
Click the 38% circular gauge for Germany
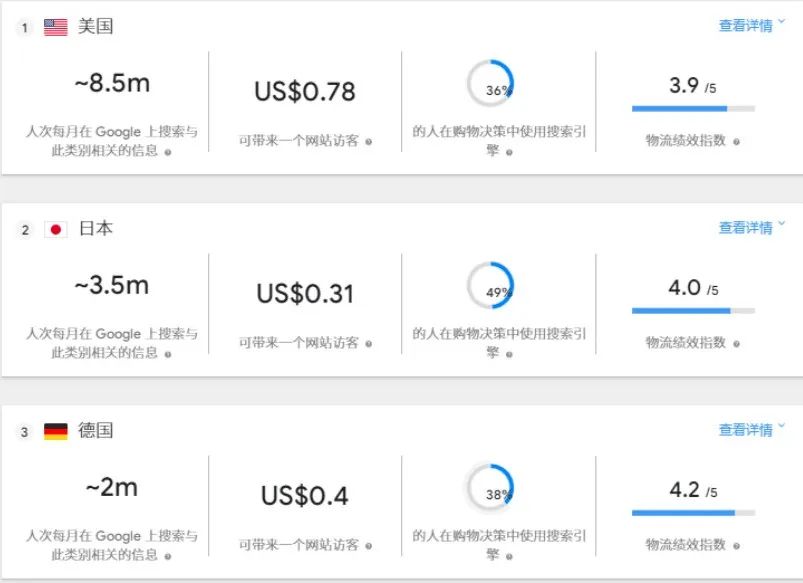pyautogui.click(x=490, y=487)
